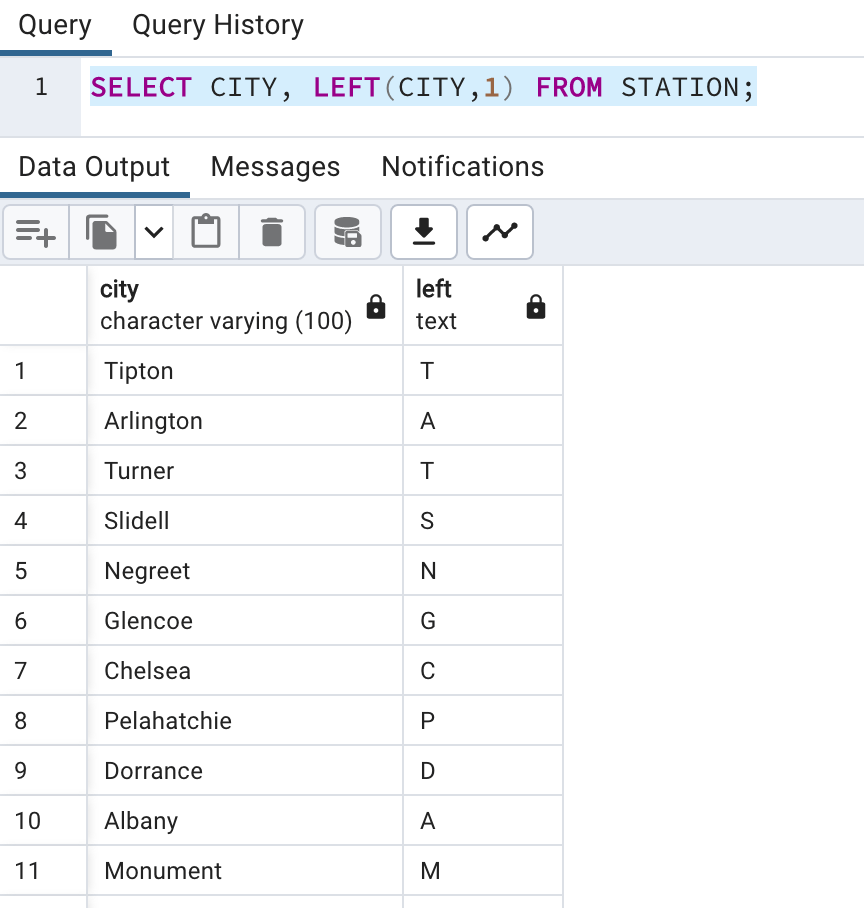Image resolution: width=864 pixels, height=908 pixels.
Task: View the Notifications tab
Action: [x=461, y=167]
